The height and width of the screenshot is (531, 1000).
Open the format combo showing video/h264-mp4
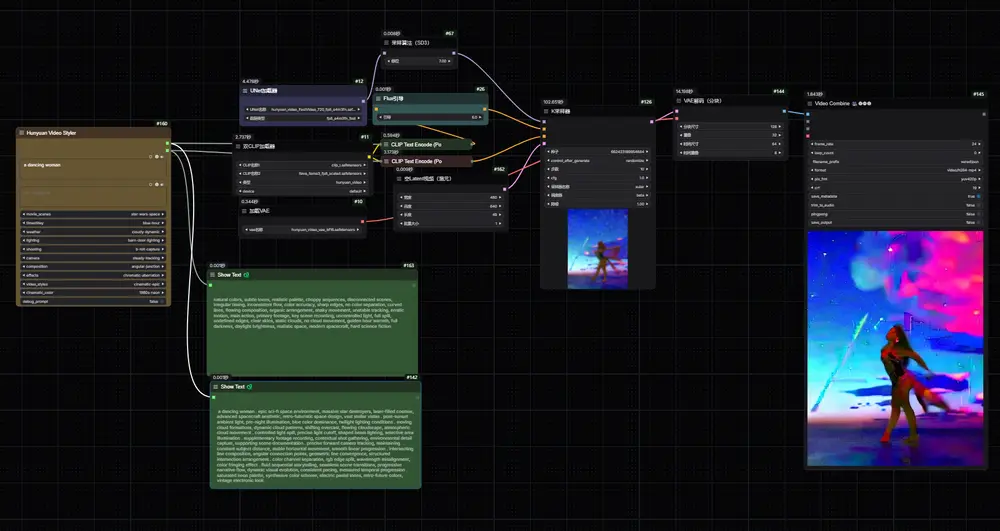[x=895, y=170]
